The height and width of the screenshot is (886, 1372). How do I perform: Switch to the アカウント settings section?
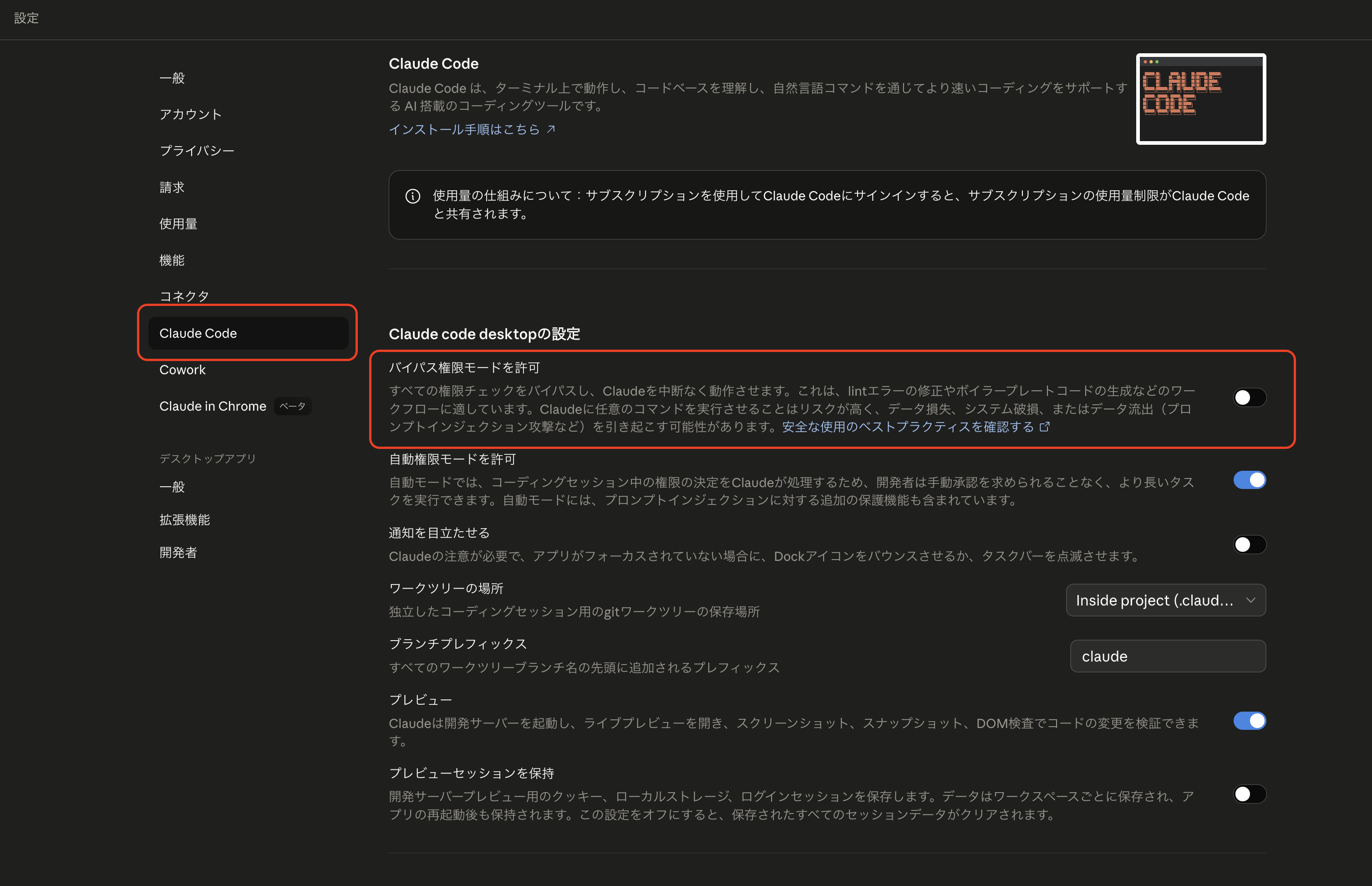[x=190, y=114]
